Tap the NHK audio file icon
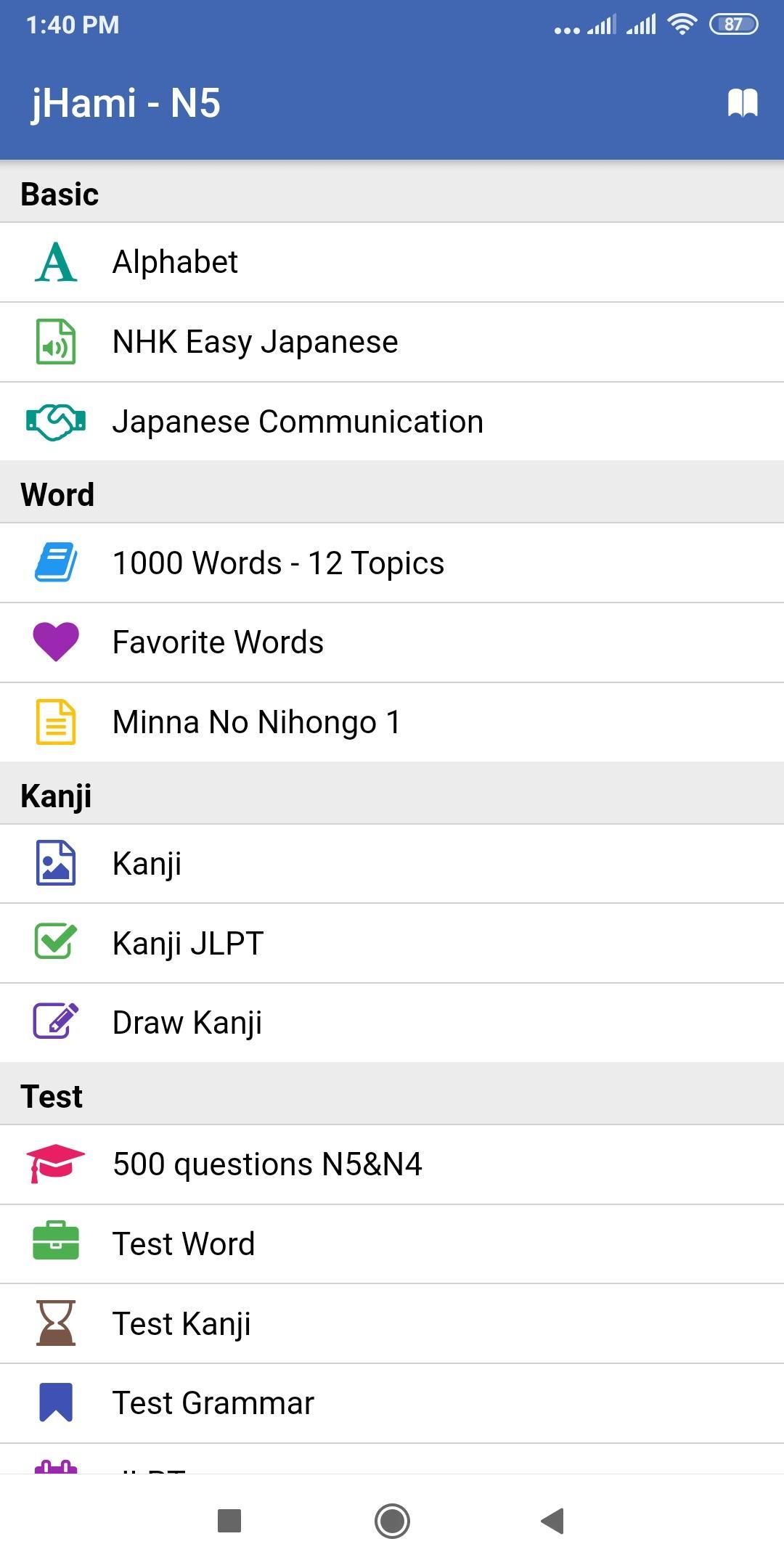The width and height of the screenshot is (784, 1568). (x=56, y=342)
